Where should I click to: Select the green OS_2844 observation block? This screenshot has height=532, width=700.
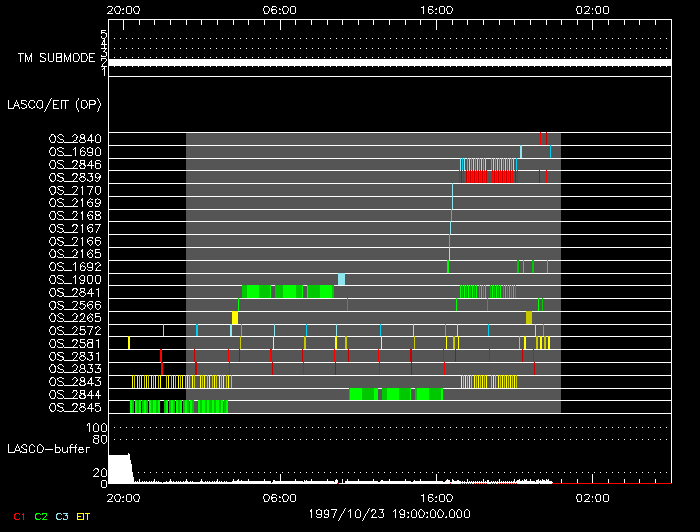[x=396, y=394]
